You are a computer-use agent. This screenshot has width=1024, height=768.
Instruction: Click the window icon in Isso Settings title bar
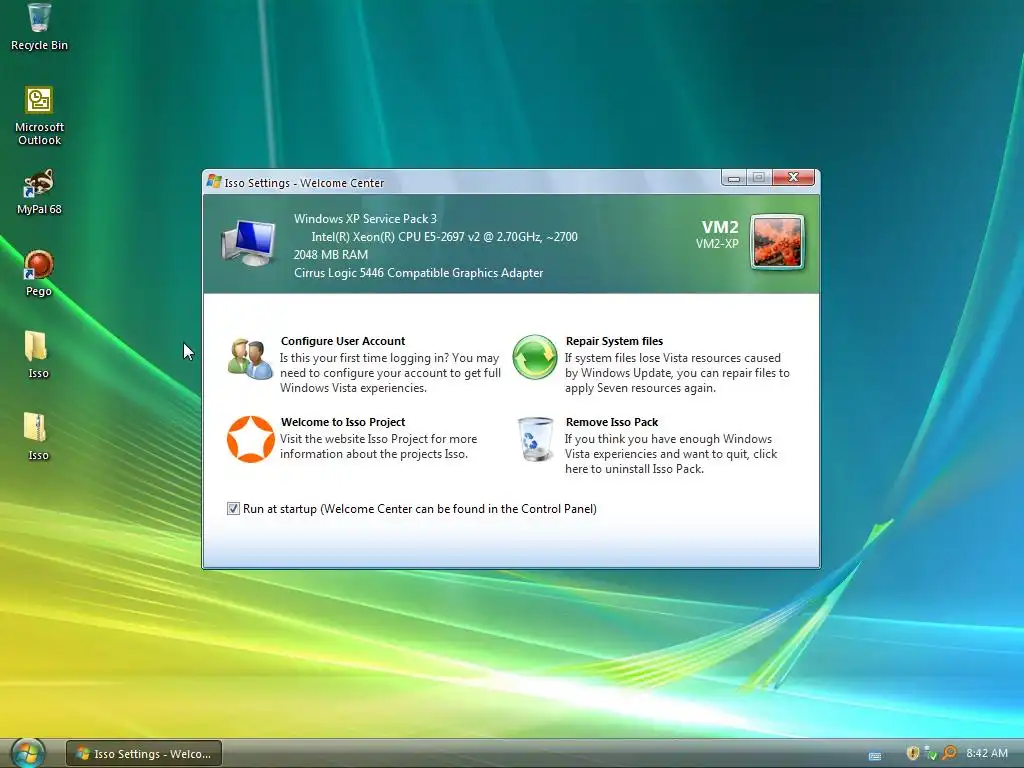click(214, 181)
